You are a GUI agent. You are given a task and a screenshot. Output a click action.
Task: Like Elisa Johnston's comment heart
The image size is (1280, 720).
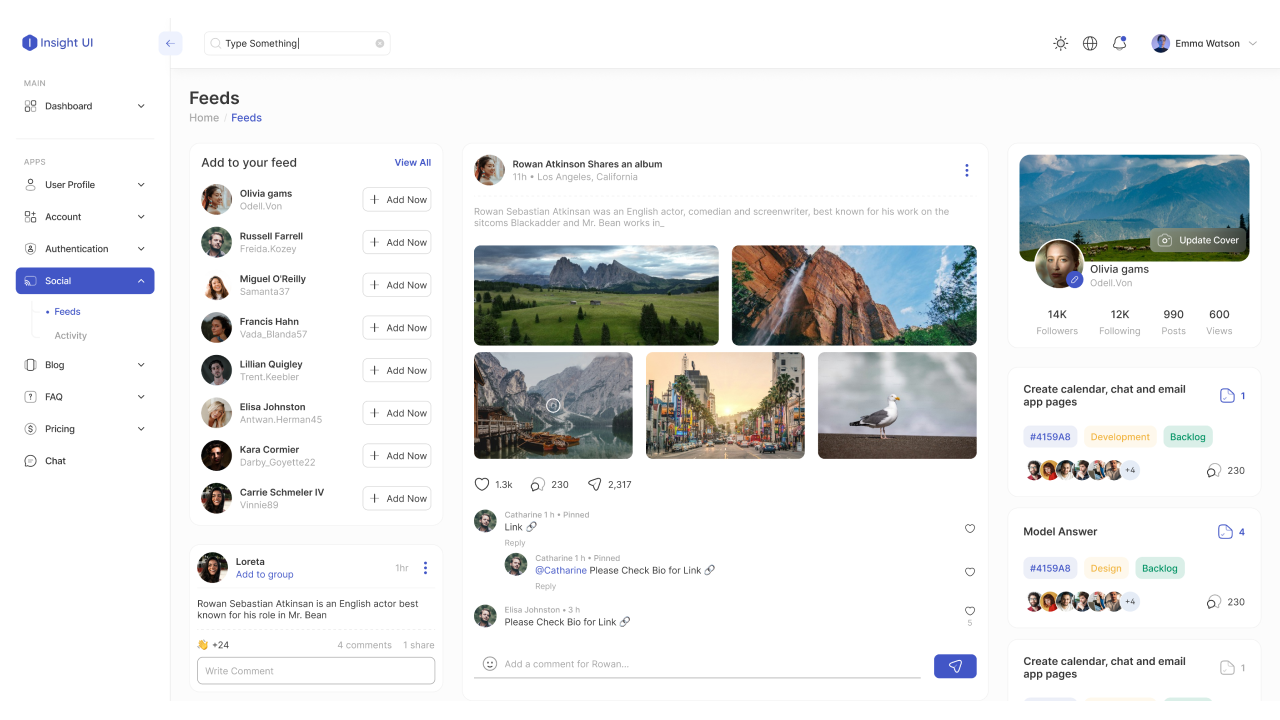point(969,610)
